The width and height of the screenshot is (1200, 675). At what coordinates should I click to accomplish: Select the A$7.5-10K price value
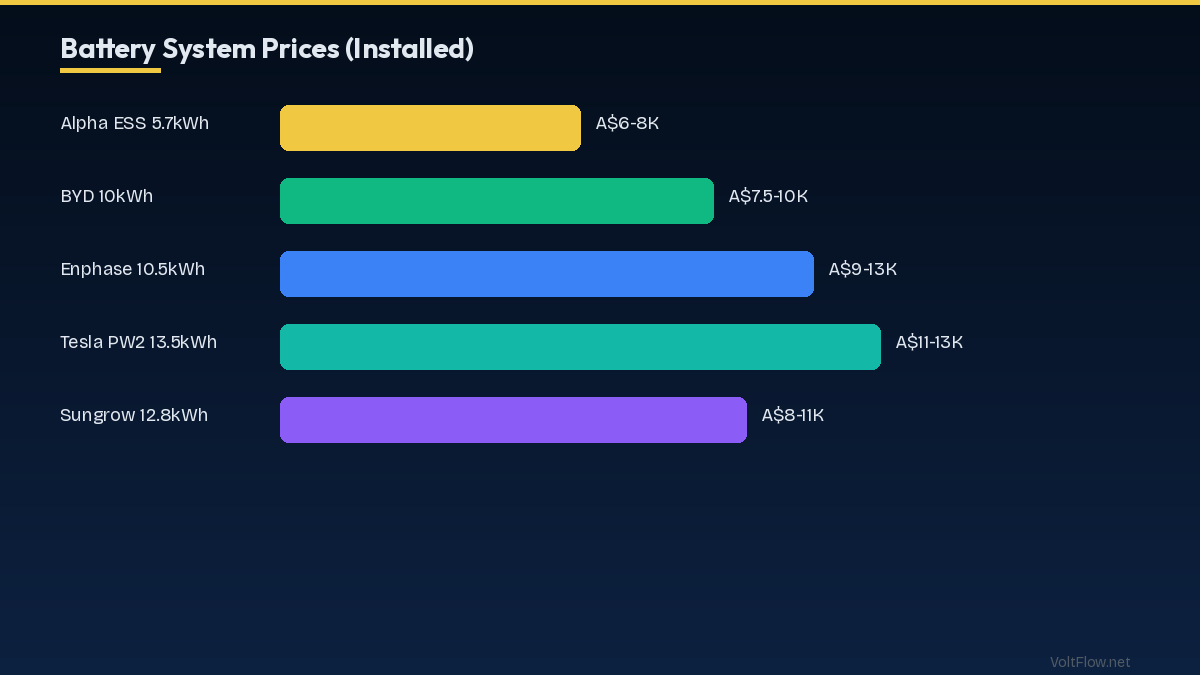click(x=768, y=196)
